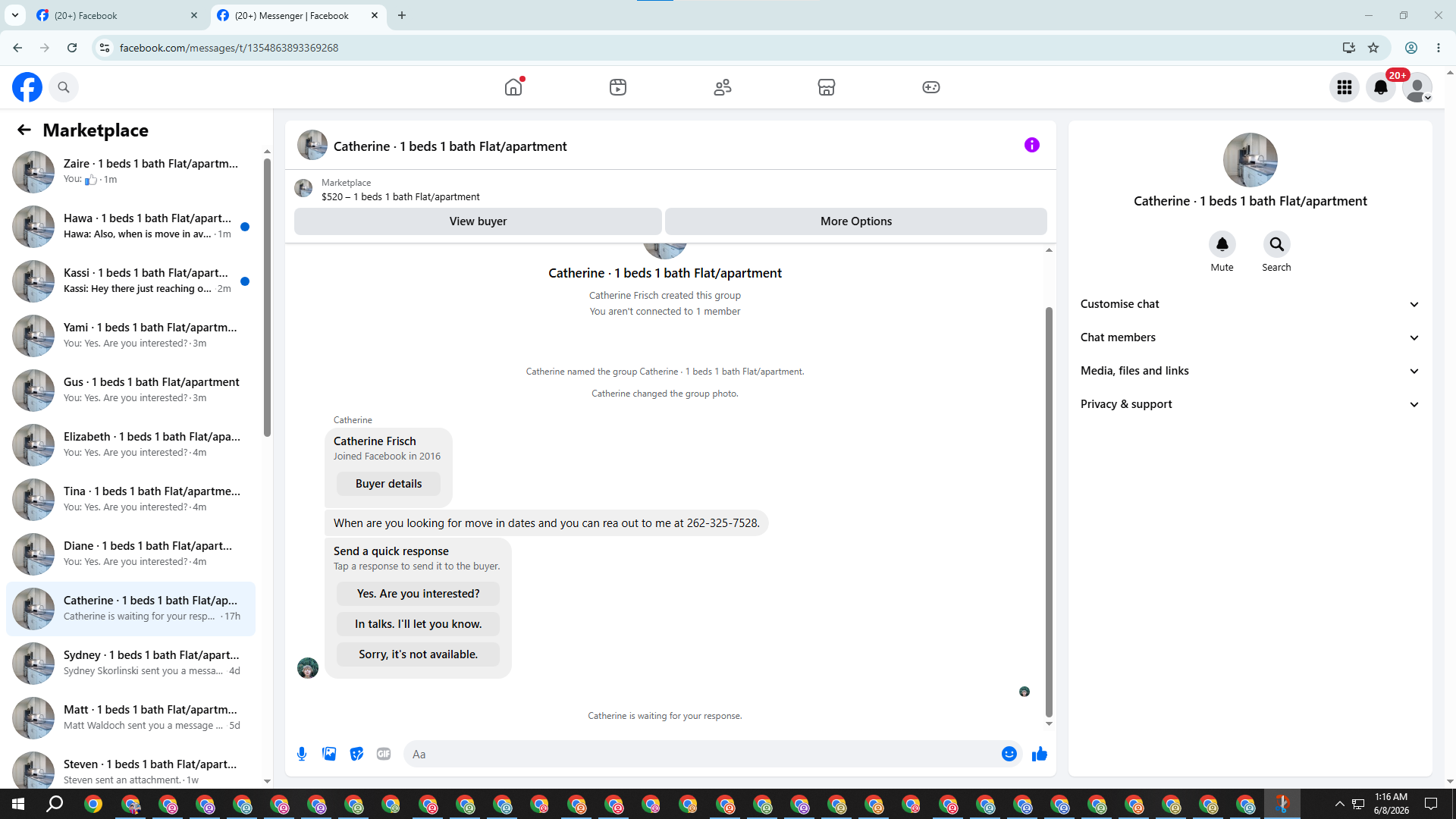Send quick response 'Yes. Are you interested?'
Image resolution: width=1456 pixels, height=819 pixels.
tap(418, 594)
